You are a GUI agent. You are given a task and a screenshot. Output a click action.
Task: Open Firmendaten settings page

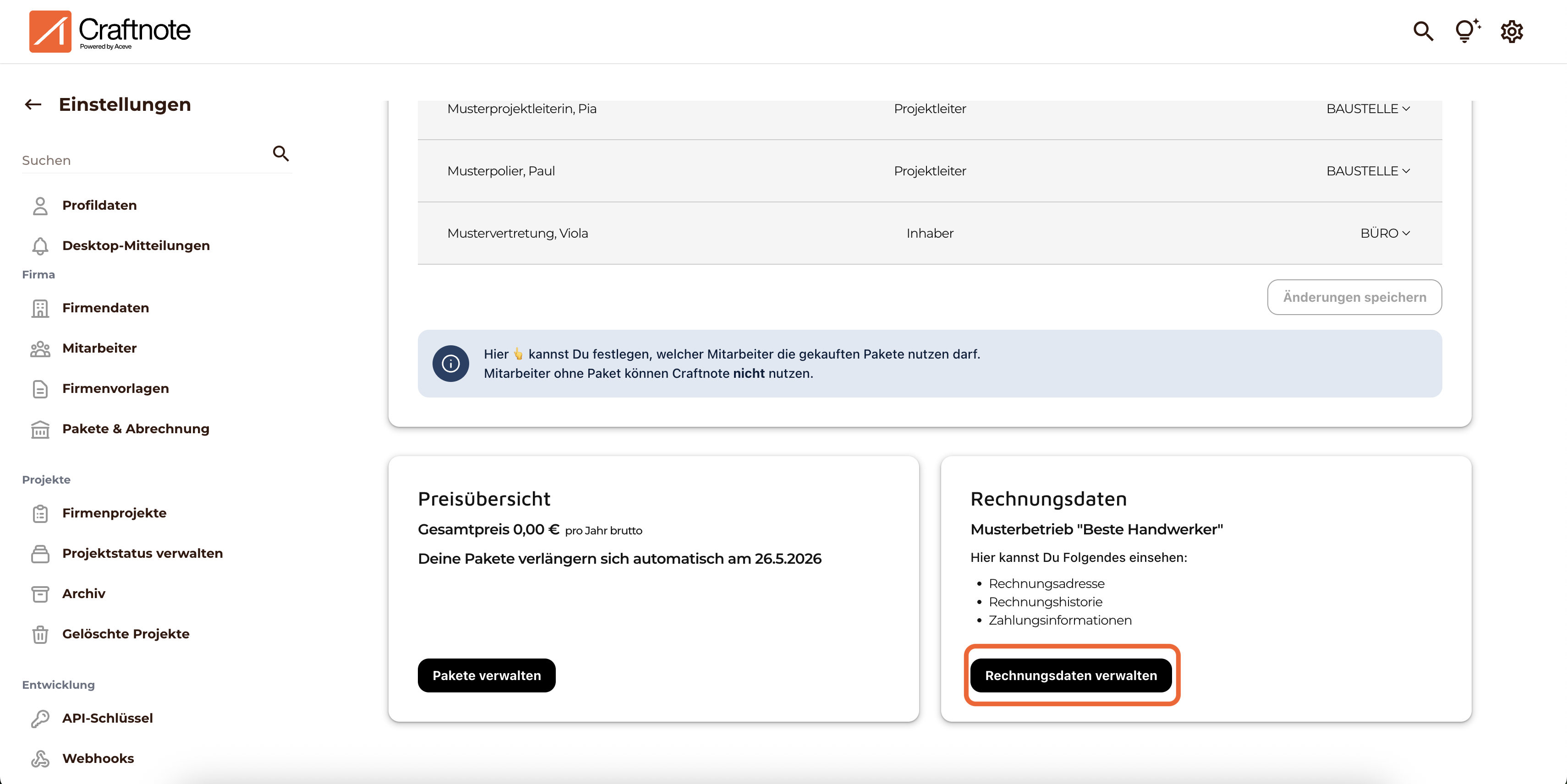coord(105,308)
